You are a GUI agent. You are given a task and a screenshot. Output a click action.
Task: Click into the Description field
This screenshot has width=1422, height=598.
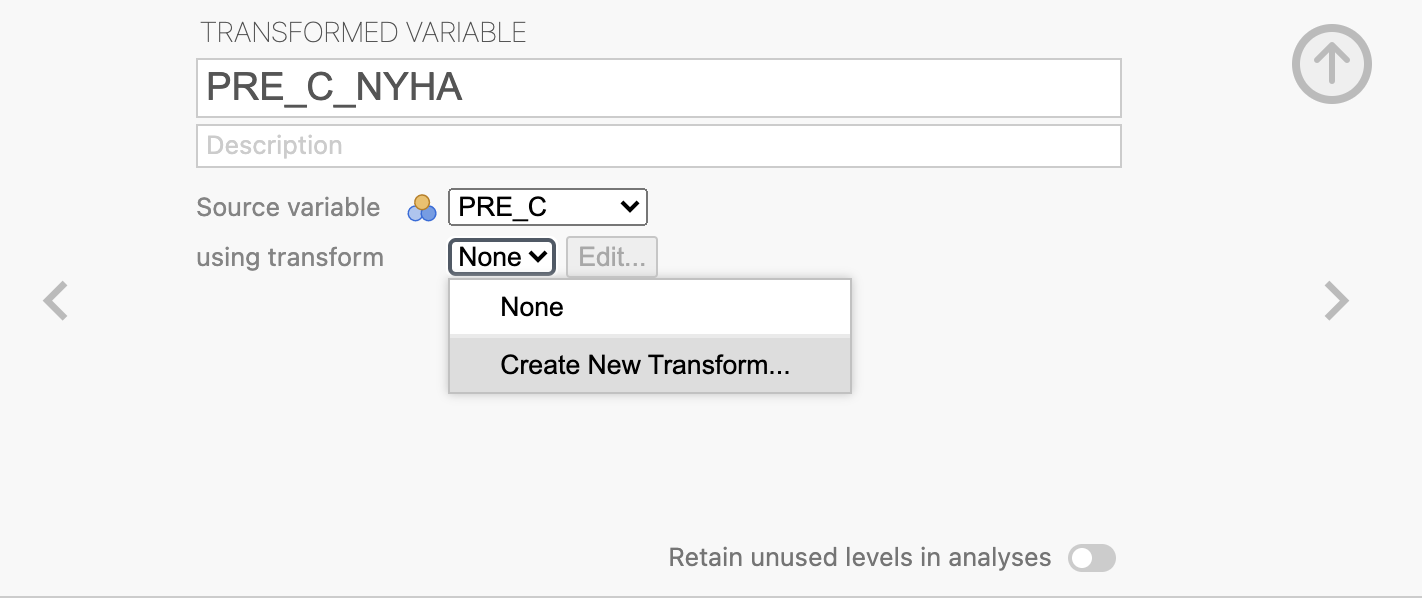click(x=658, y=146)
